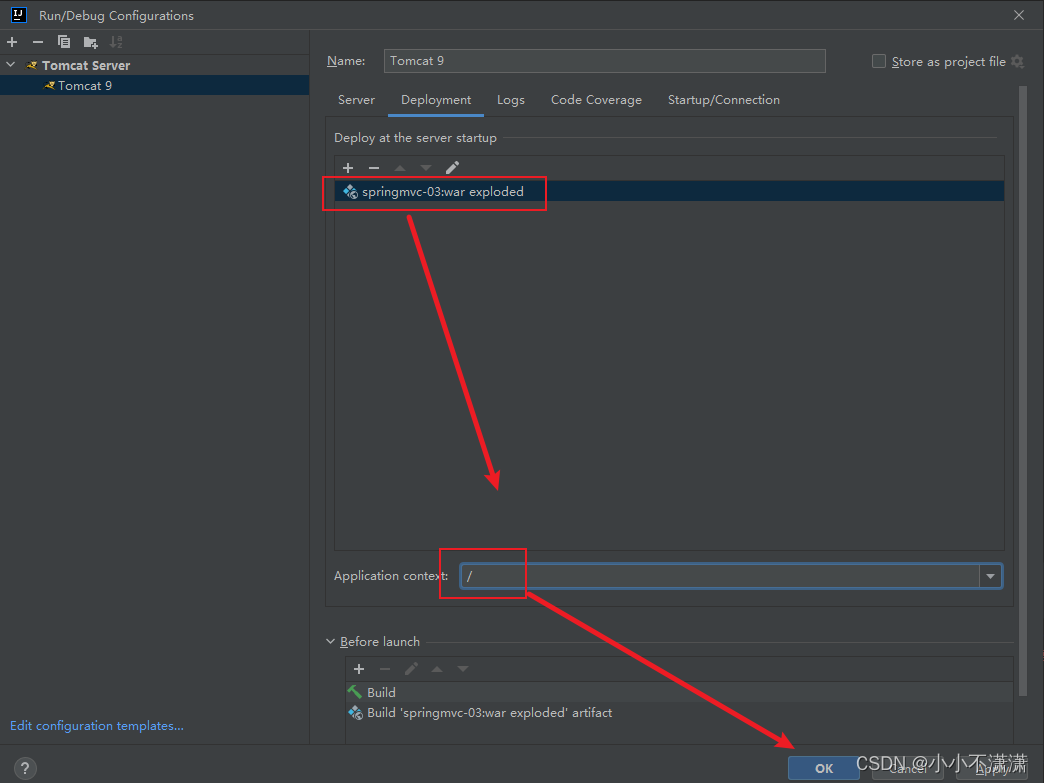Screen dimensions: 1044x783
Task: Remove the selected deployment artifact
Action: pyautogui.click(x=374, y=168)
